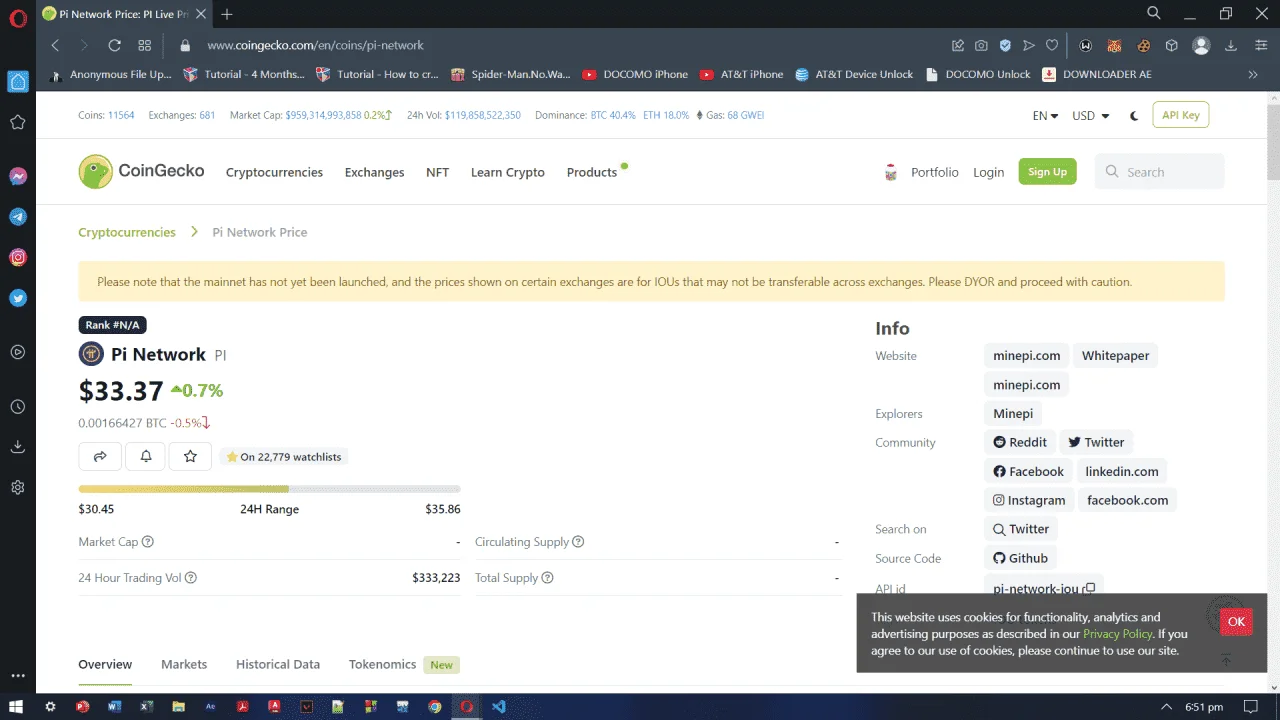The height and width of the screenshot is (720, 1280).
Task: Add Pi Network to watchlist star
Action: click(x=190, y=456)
